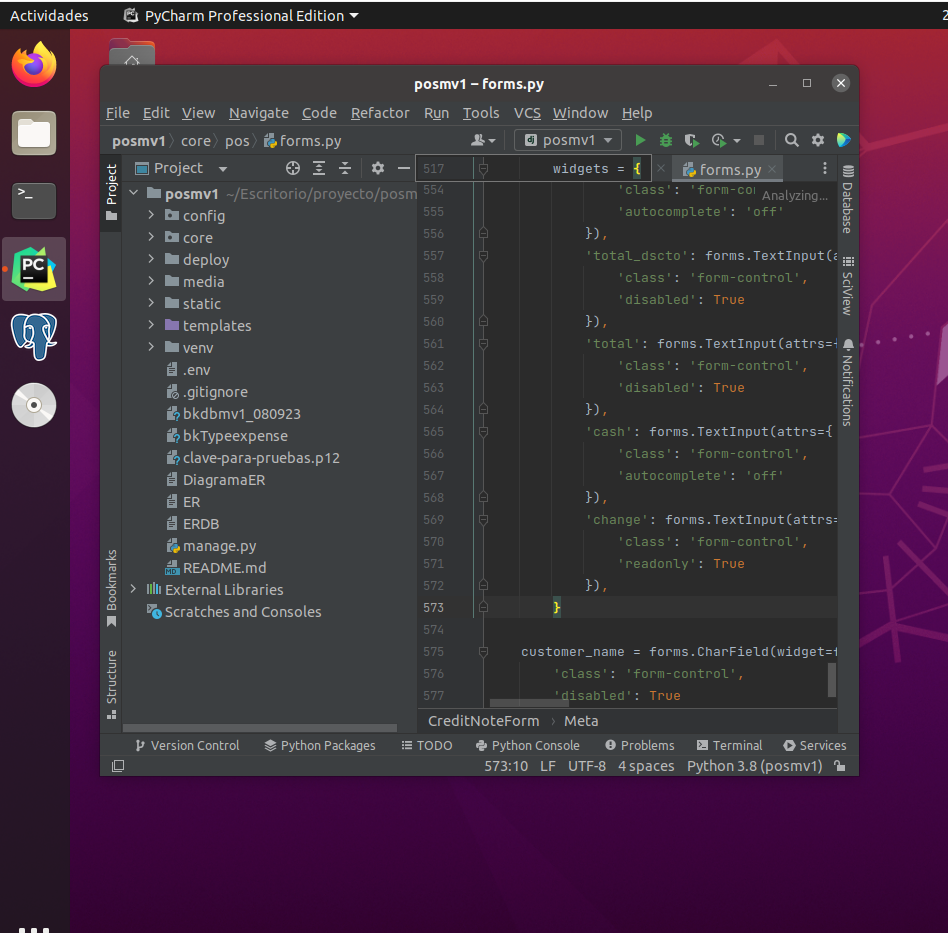
Task: Open Project panel options gear
Action: pyautogui.click(x=378, y=169)
